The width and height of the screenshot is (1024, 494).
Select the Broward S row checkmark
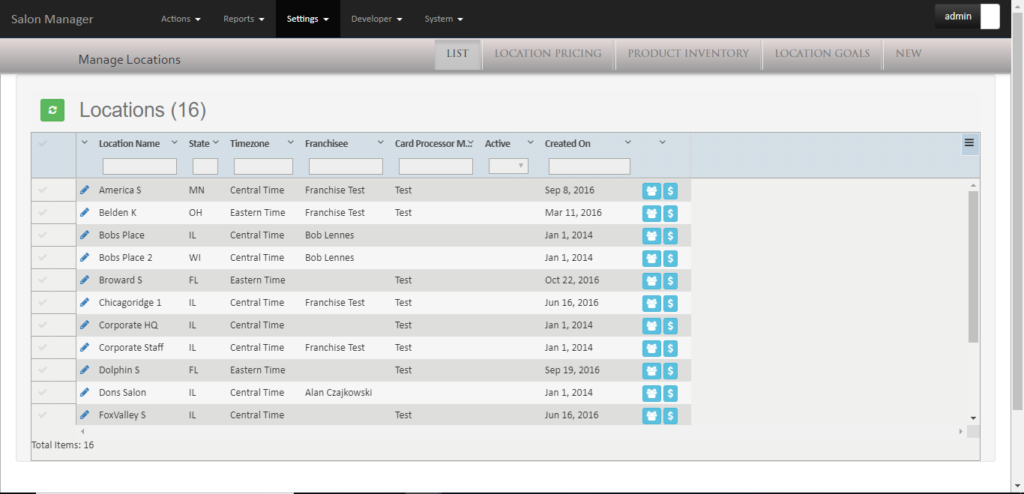click(42, 280)
